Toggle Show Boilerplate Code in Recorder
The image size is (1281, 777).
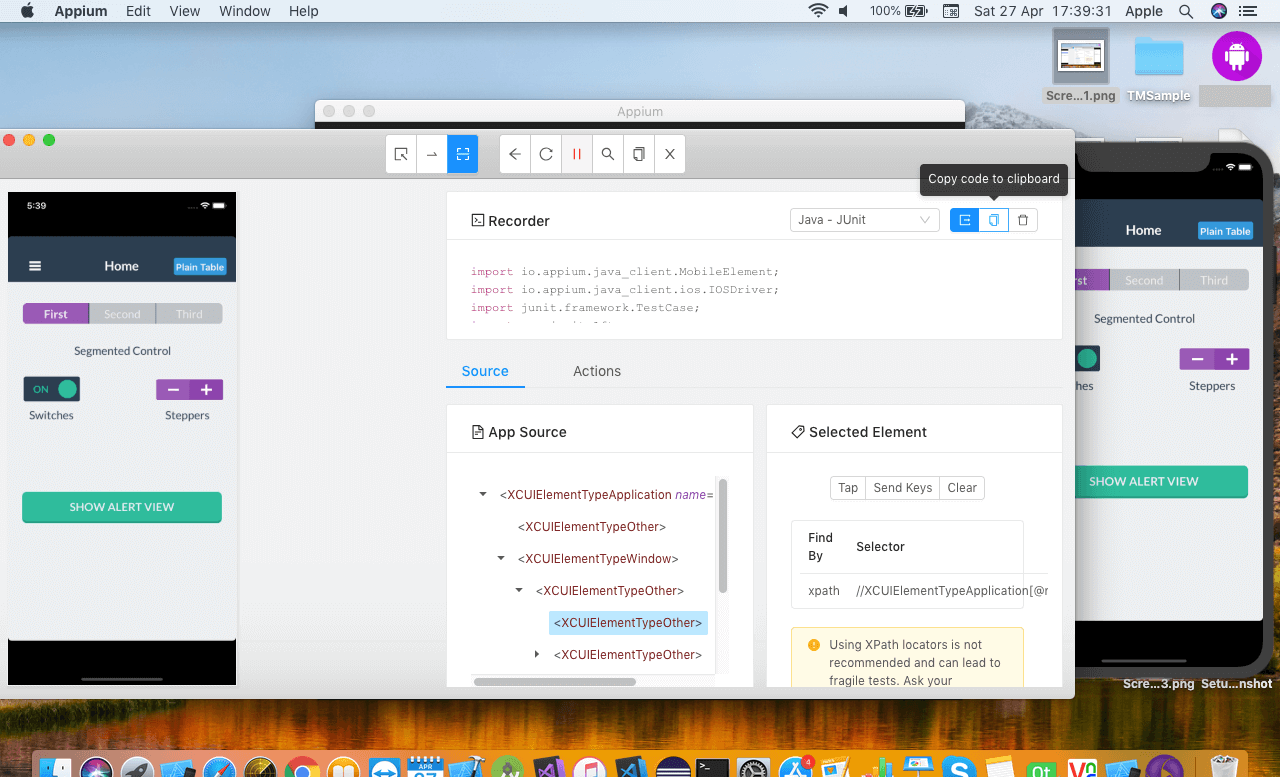pyautogui.click(x=964, y=220)
